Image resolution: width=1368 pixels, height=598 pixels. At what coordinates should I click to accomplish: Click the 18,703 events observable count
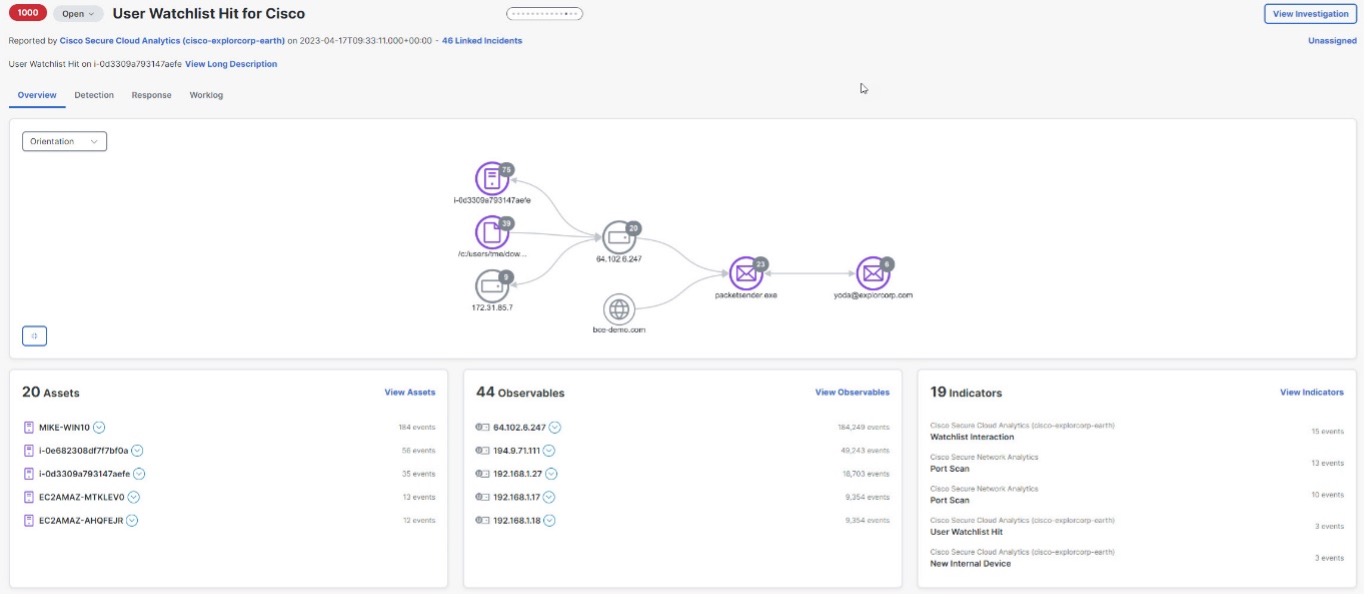(x=866, y=474)
